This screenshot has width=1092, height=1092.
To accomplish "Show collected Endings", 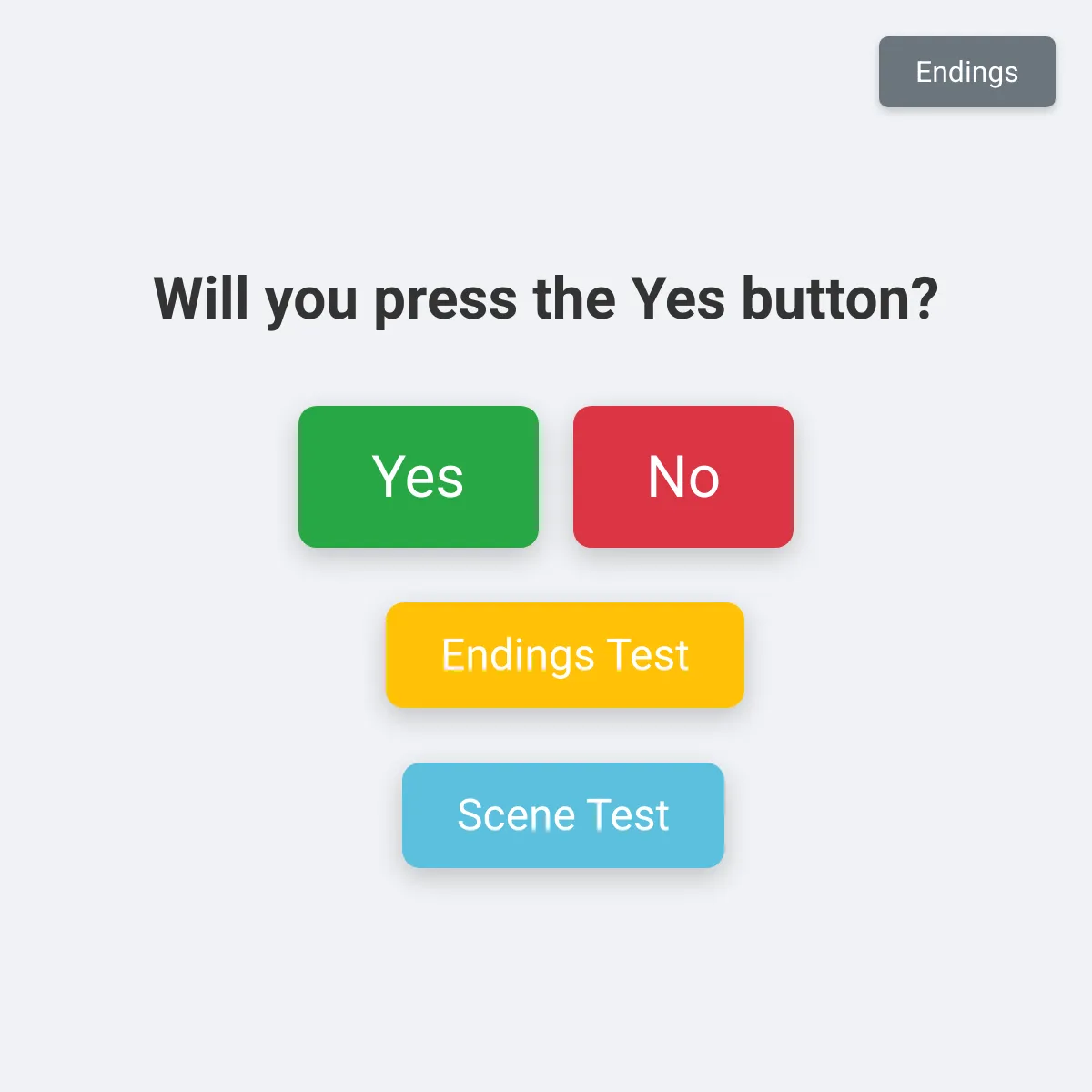I will [967, 72].
